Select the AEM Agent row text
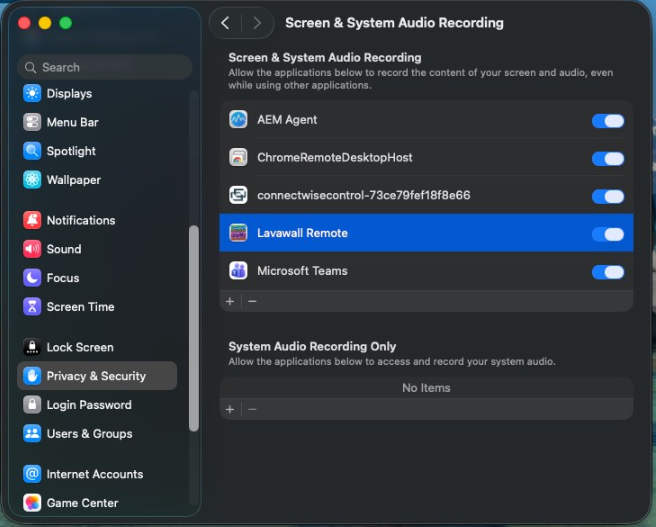656x527 pixels. [287, 120]
